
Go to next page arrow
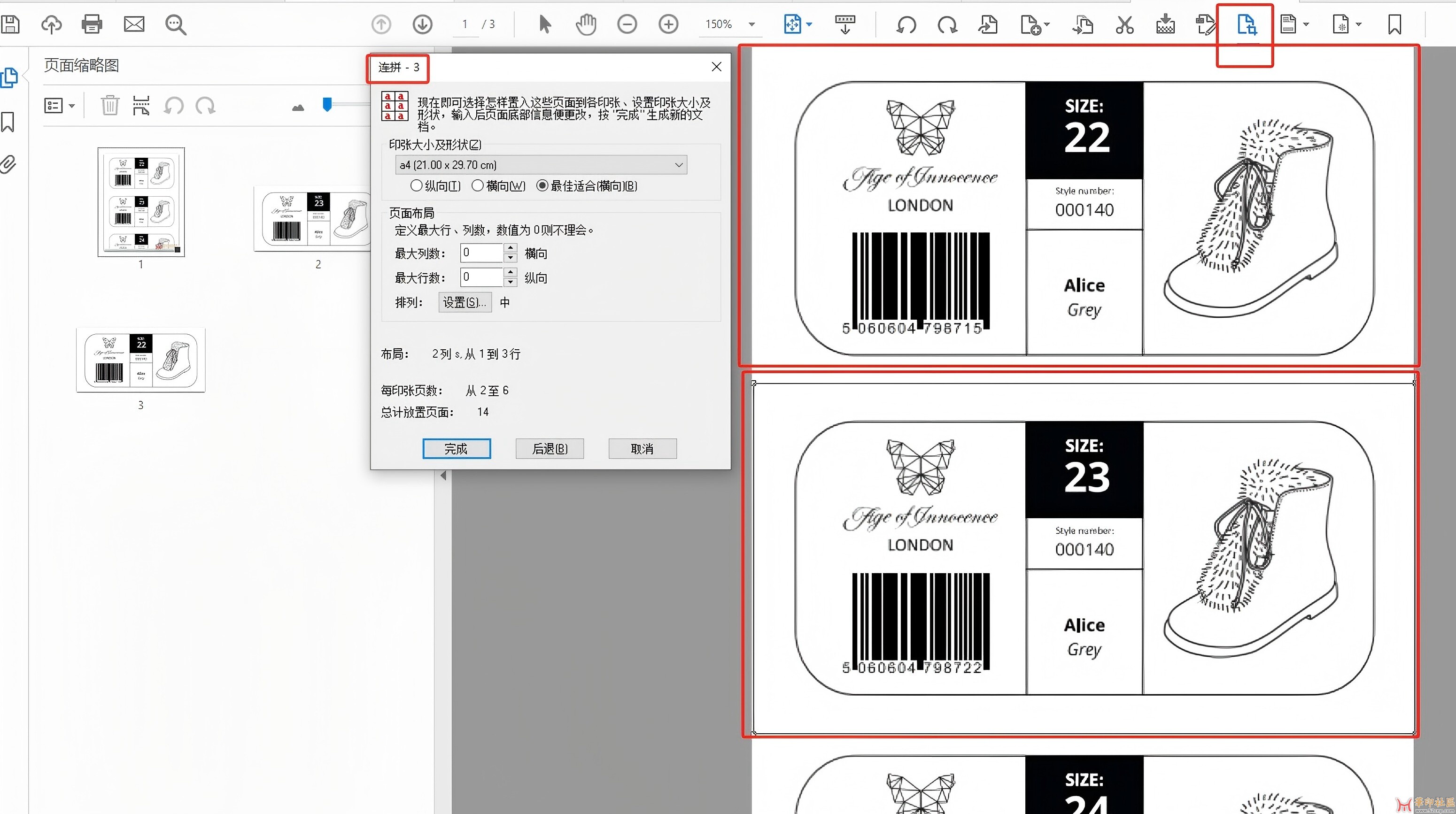[x=422, y=24]
